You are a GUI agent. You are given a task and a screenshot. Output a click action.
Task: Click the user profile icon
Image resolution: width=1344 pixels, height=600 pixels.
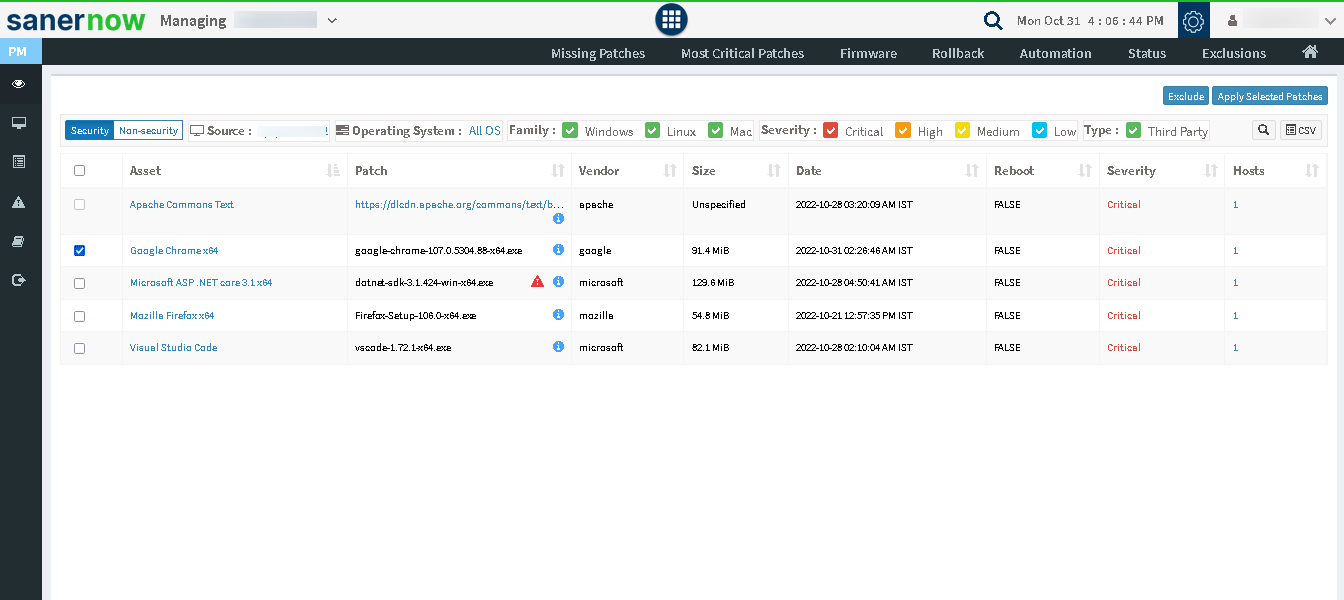[x=1233, y=20]
